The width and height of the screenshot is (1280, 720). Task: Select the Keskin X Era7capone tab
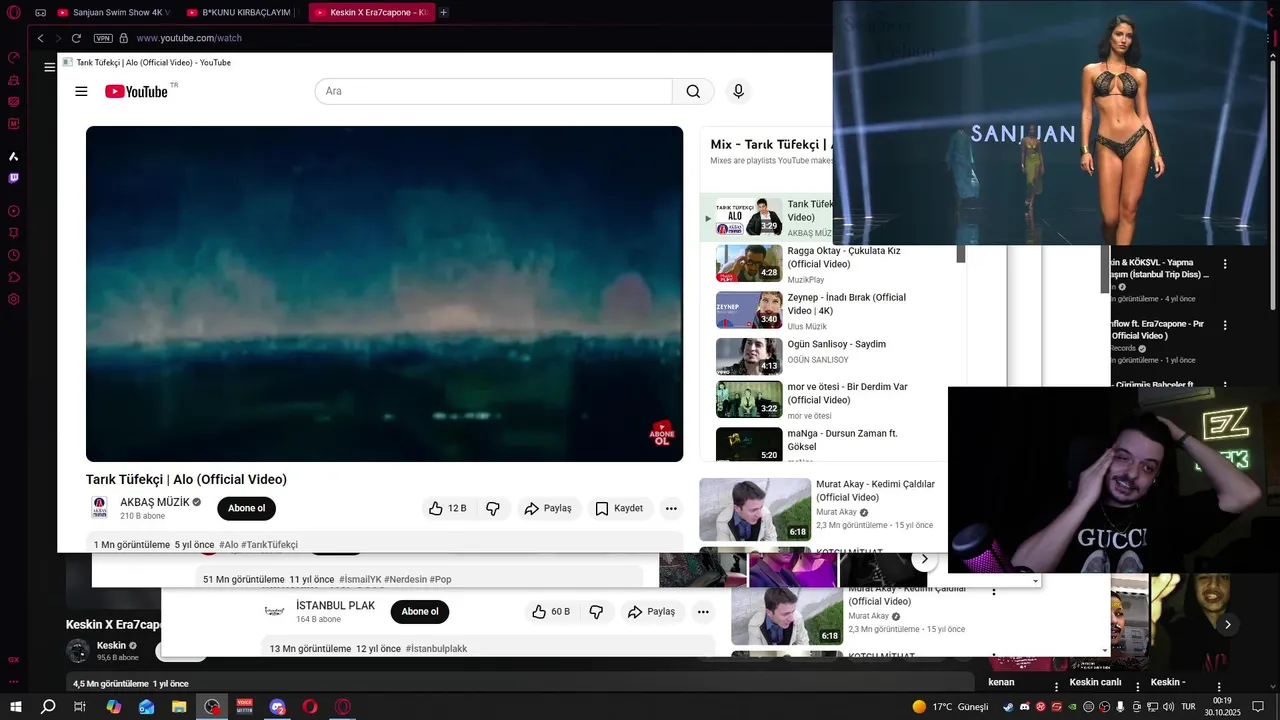coord(371,12)
